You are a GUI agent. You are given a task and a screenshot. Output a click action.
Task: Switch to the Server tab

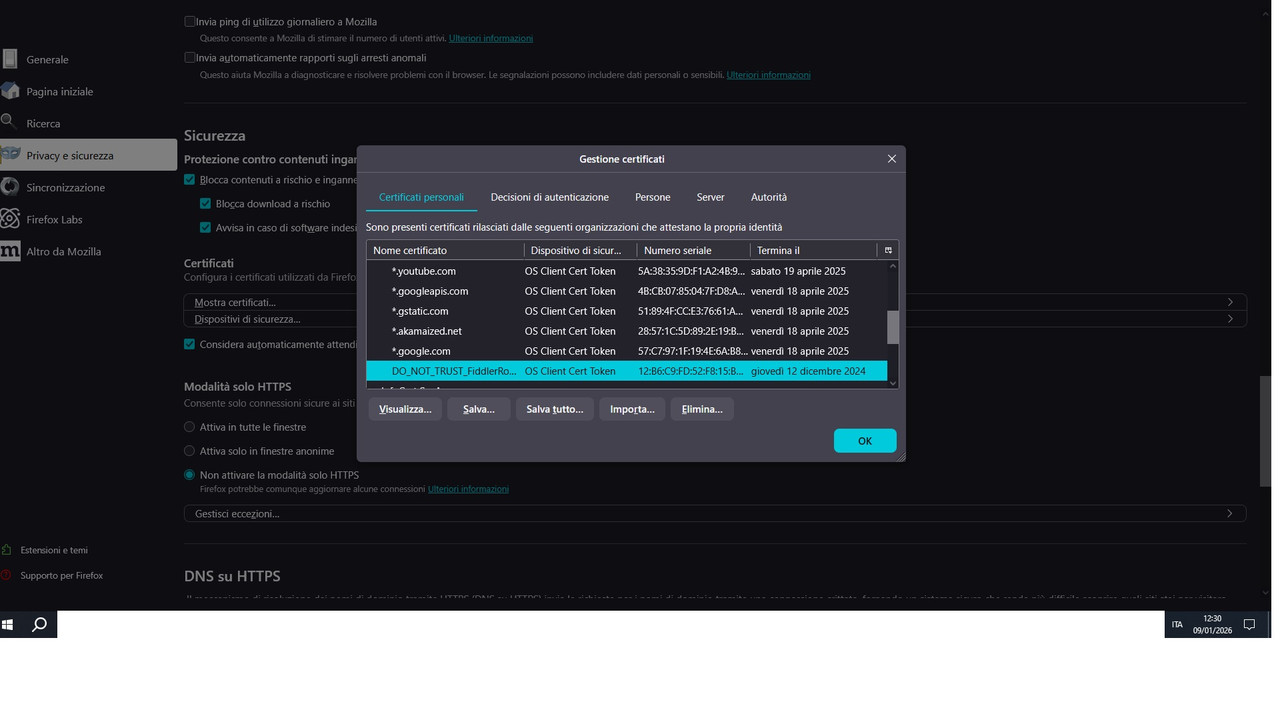pos(710,197)
